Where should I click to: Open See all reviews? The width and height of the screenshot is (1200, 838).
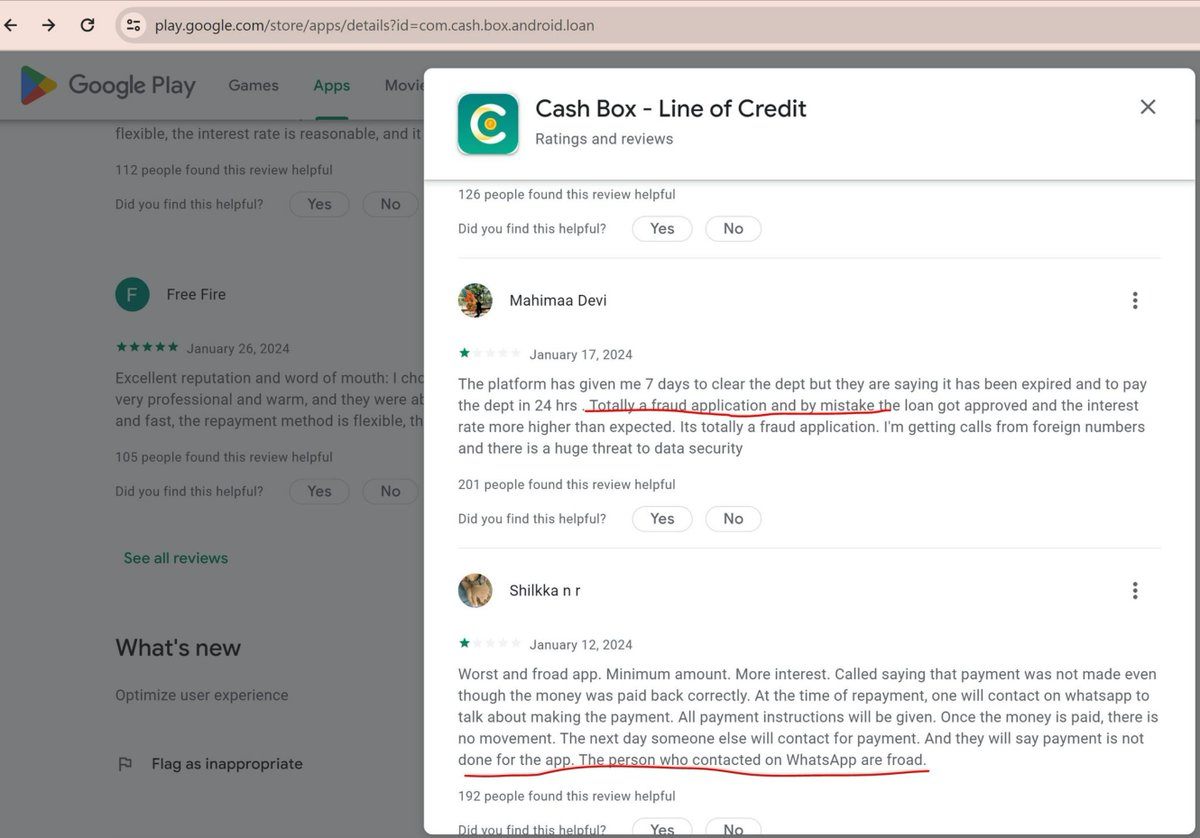coord(175,557)
